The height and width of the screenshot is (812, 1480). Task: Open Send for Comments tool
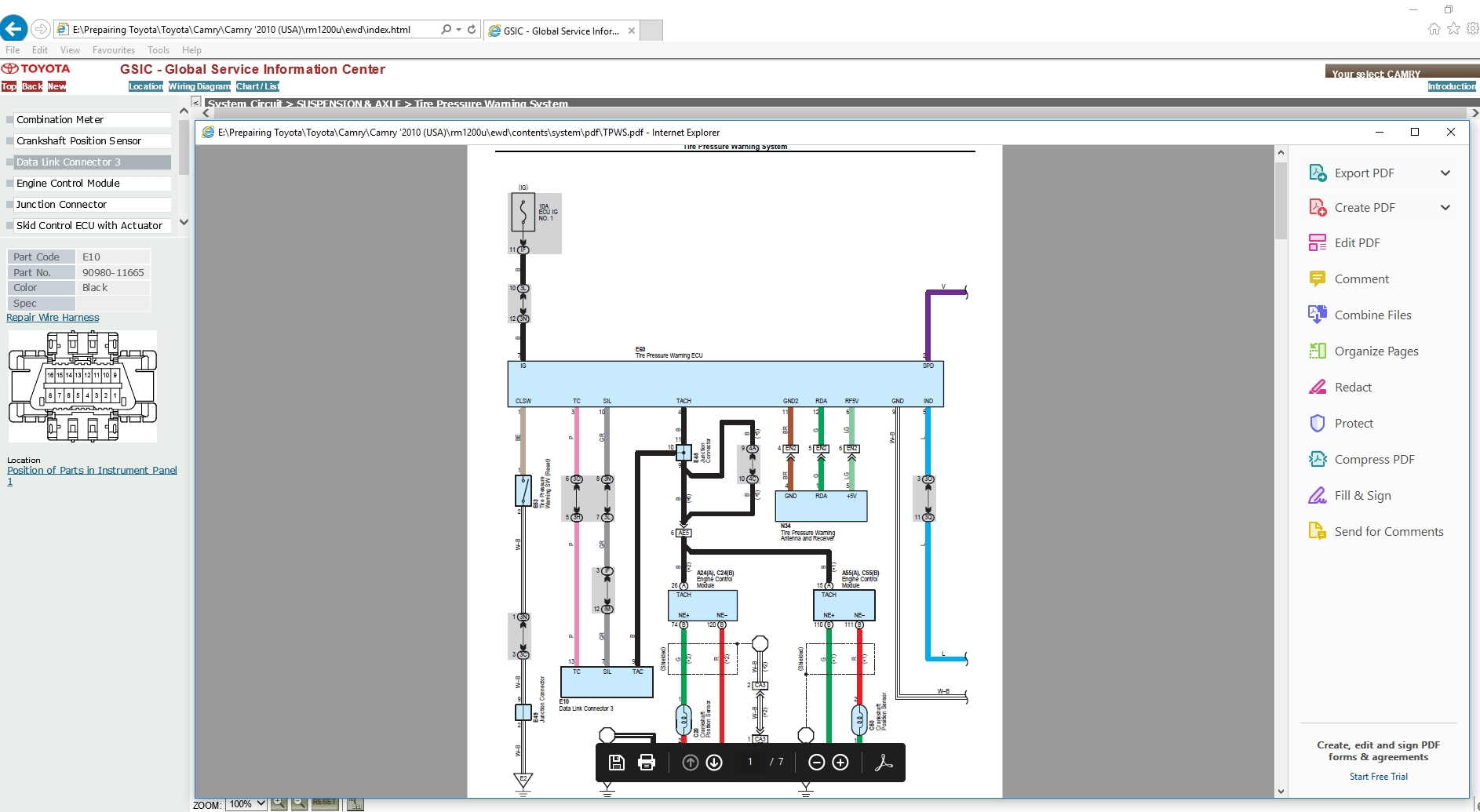click(1387, 531)
